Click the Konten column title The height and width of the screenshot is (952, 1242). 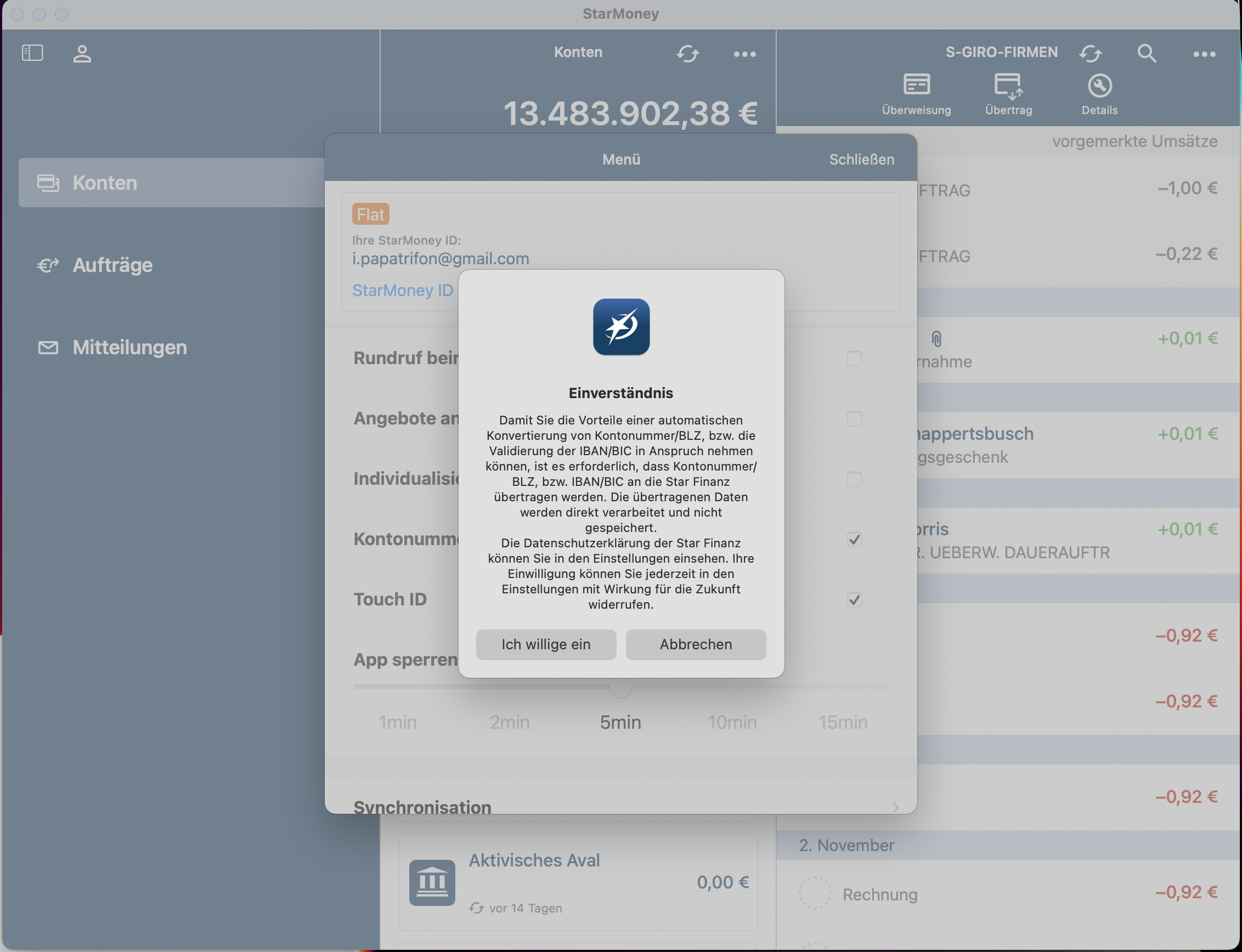click(x=578, y=52)
